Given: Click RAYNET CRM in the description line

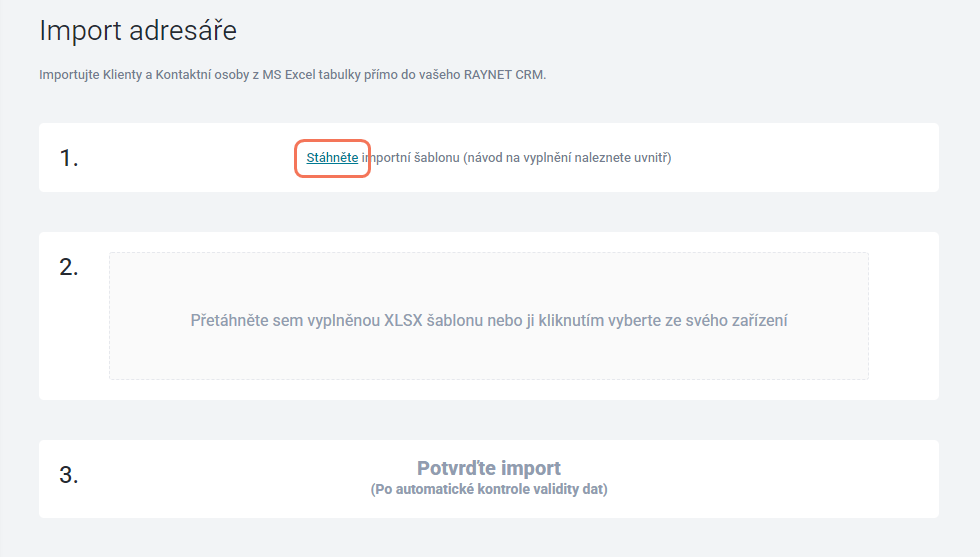Looking at the screenshot, I should tap(505, 74).
